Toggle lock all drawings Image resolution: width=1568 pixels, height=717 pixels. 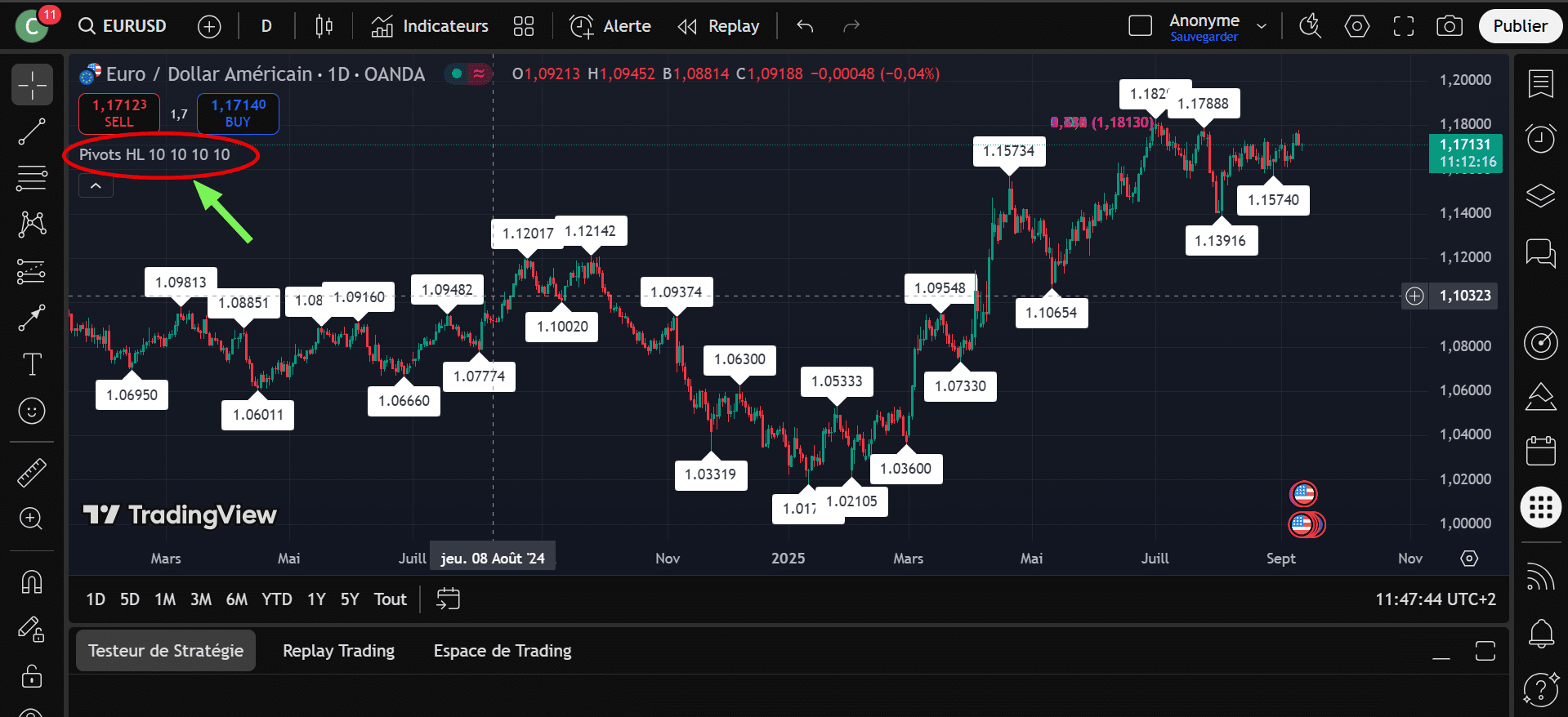32,676
